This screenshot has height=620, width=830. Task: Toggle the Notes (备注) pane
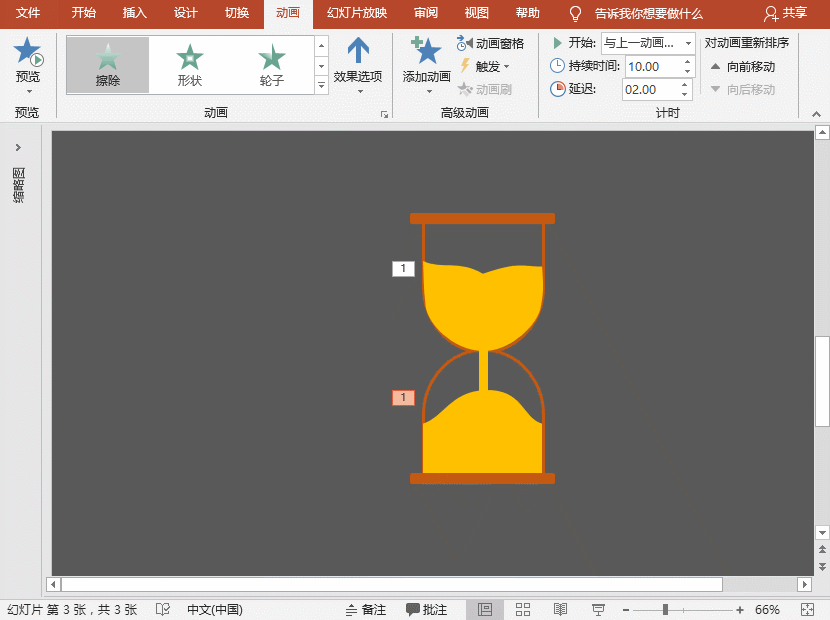pyautogui.click(x=366, y=610)
